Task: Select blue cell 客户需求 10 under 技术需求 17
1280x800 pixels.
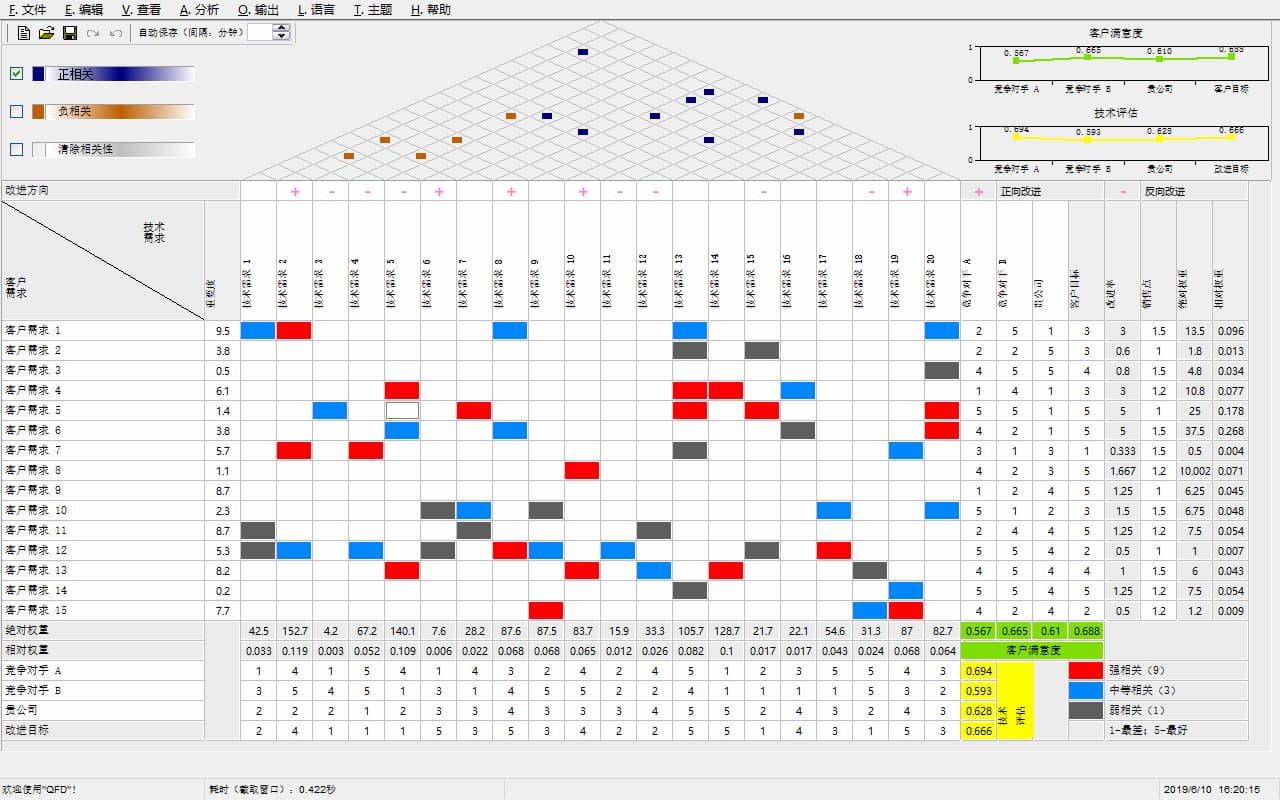Action: (834, 510)
